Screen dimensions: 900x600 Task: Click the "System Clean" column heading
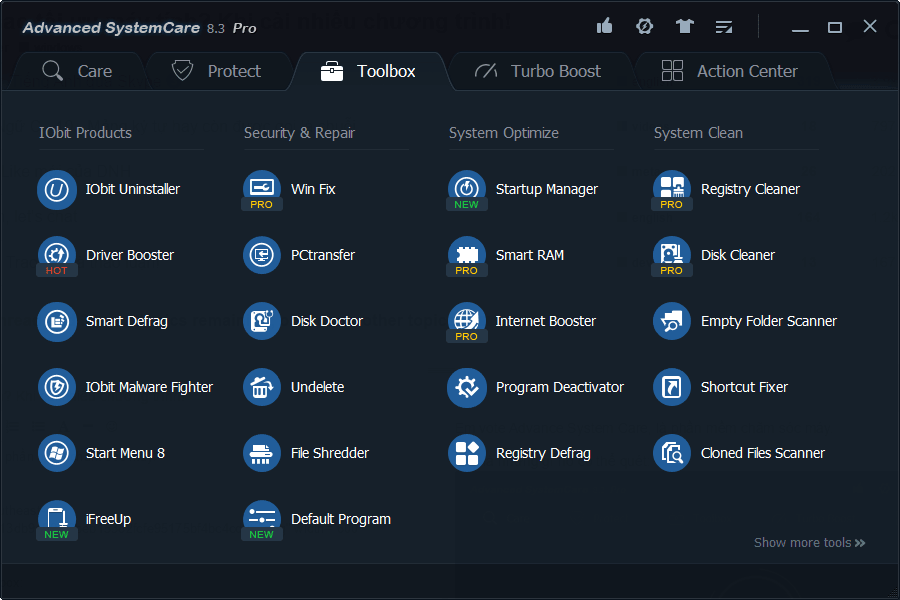pyautogui.click(x=699, y=133)
